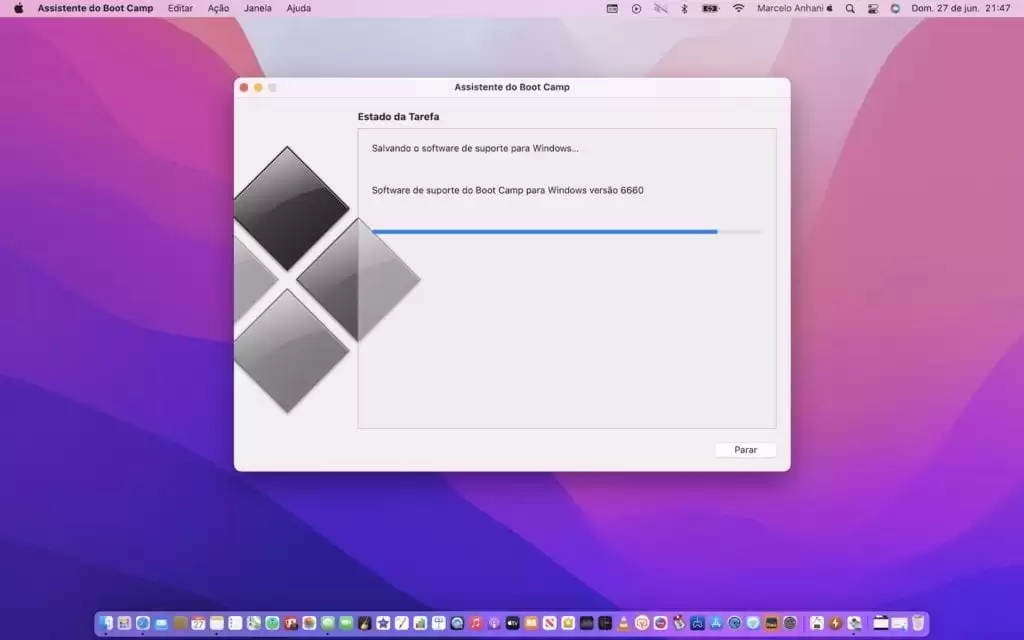Open Finder from the Dock

[106, 623]
